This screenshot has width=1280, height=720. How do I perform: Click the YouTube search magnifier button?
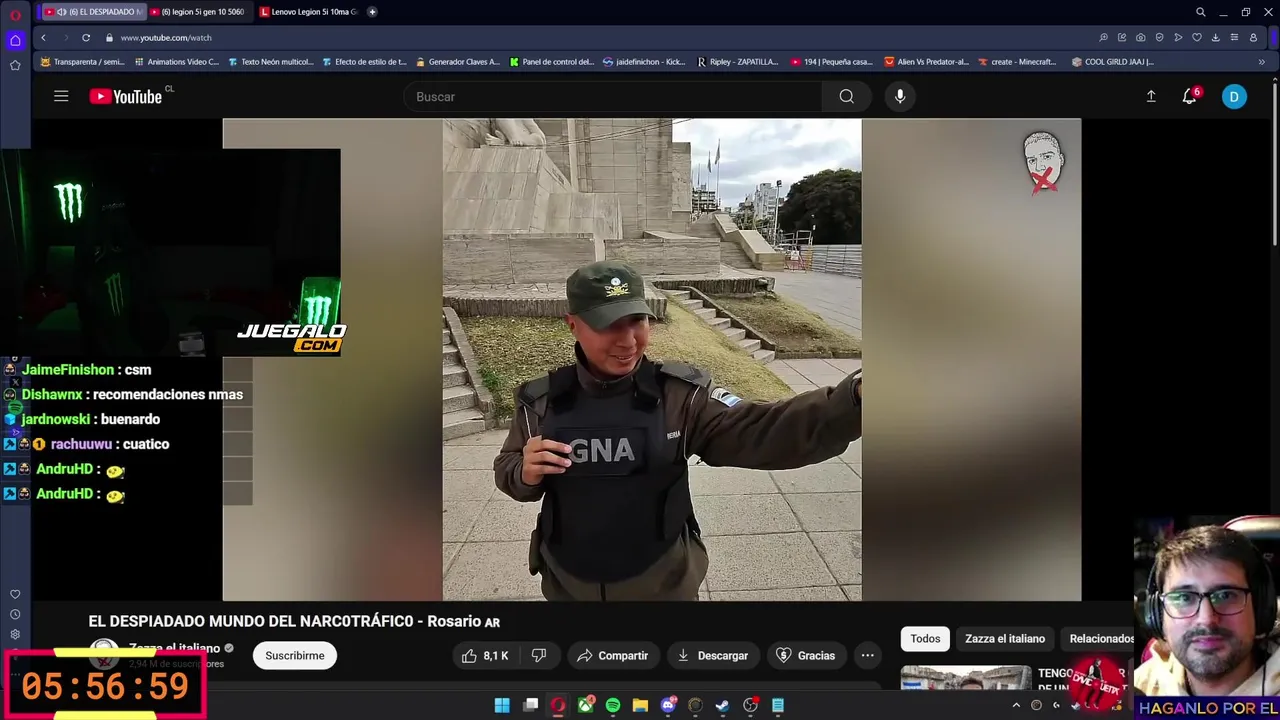coord(847,96)
